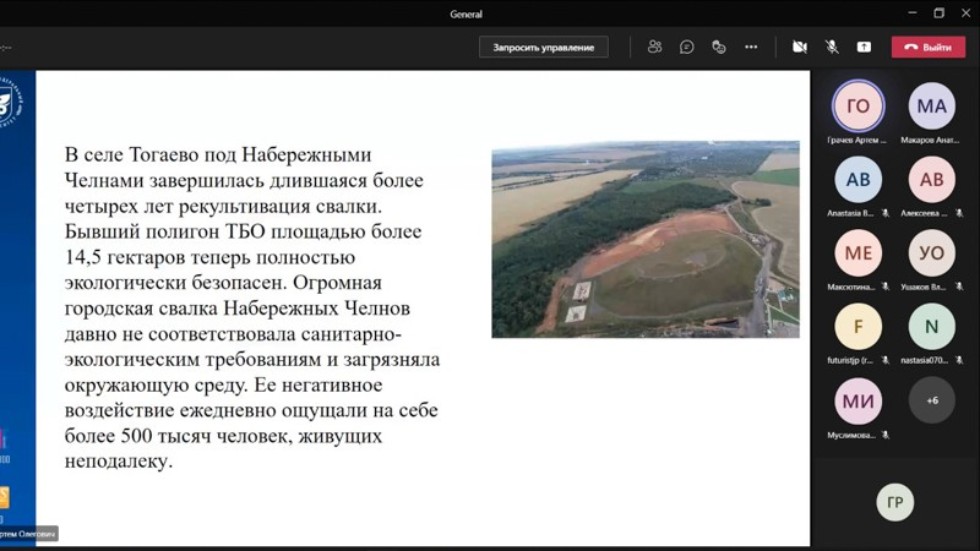Open the participants panel icon

click(x=655, y=46)
